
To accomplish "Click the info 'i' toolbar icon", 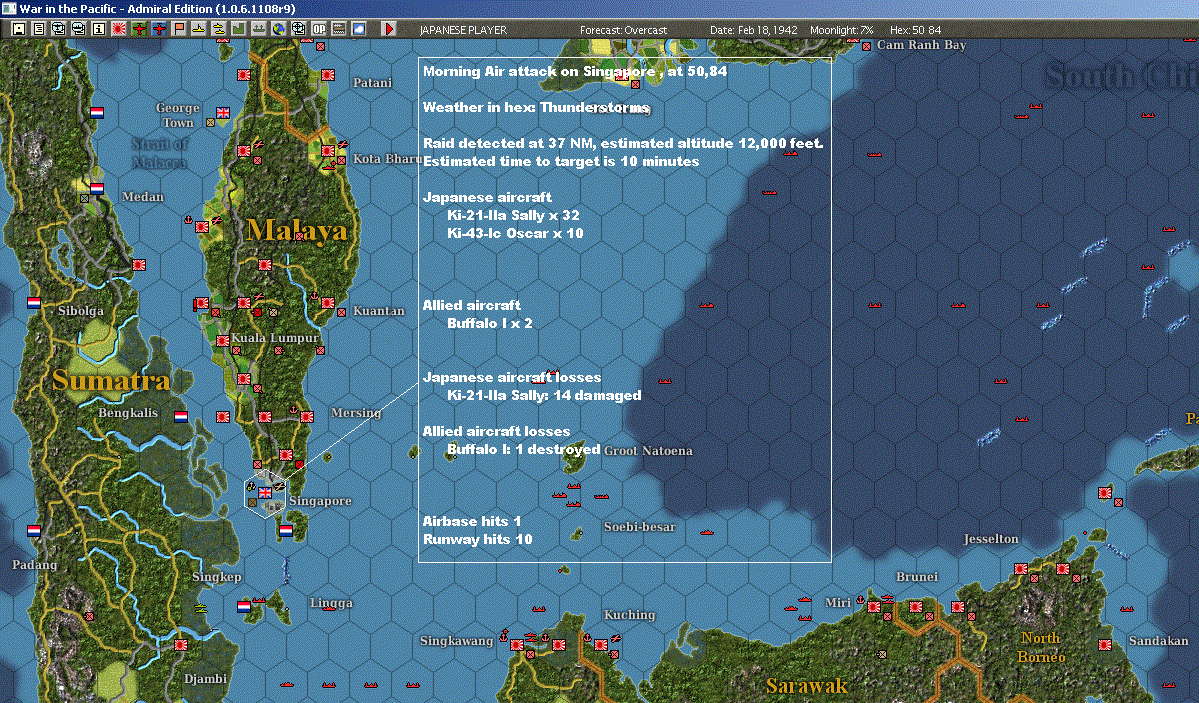I will tap(99, 29).
